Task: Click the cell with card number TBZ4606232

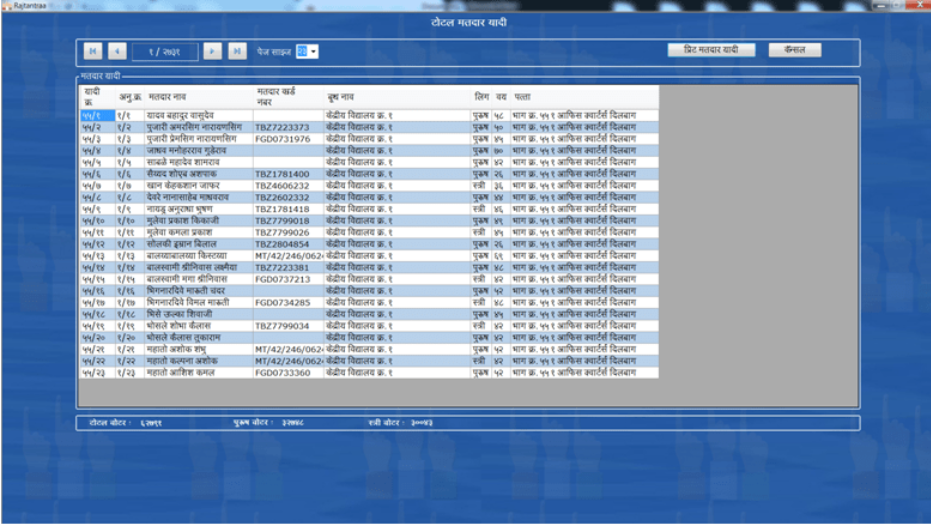Action: pyautogui.click(x=282, y=186)
